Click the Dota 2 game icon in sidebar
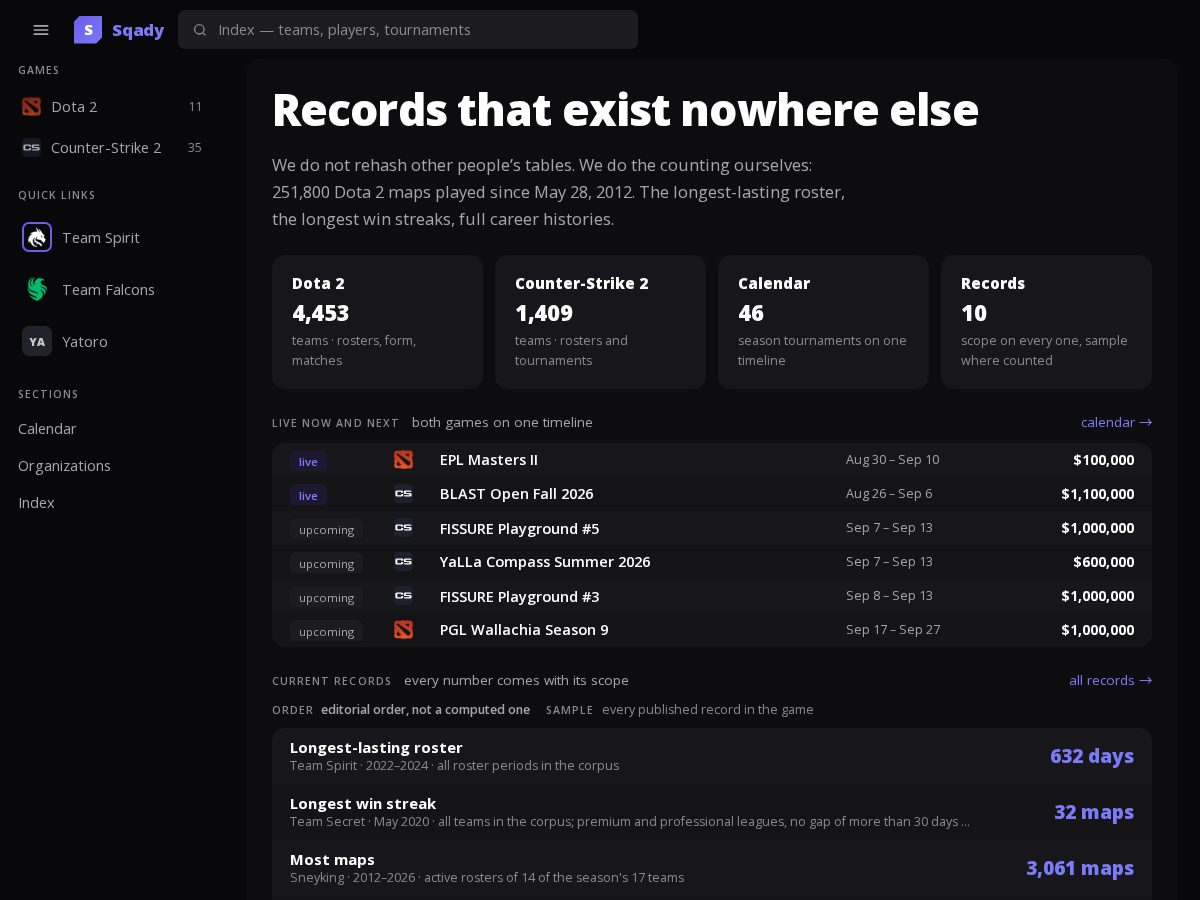The width and height of the screenshot is (1200, 900). (31, 106)
